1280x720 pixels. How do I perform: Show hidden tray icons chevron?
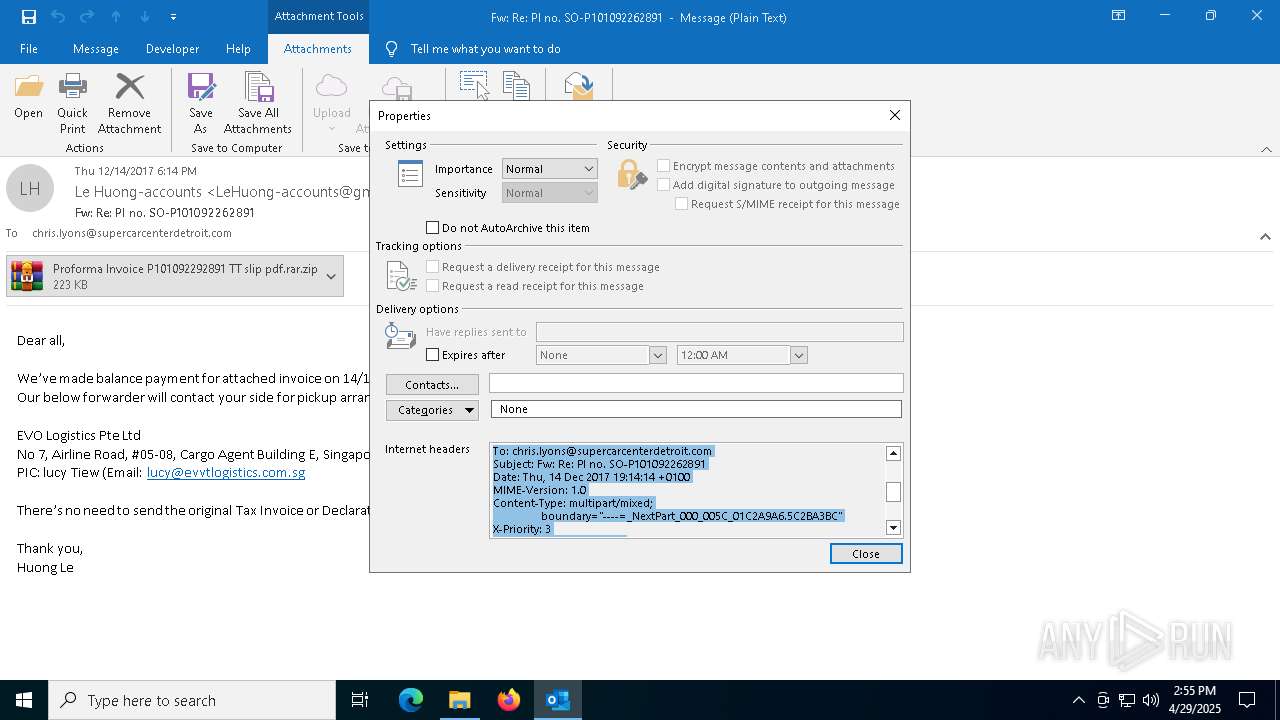tap(1079, 700)
